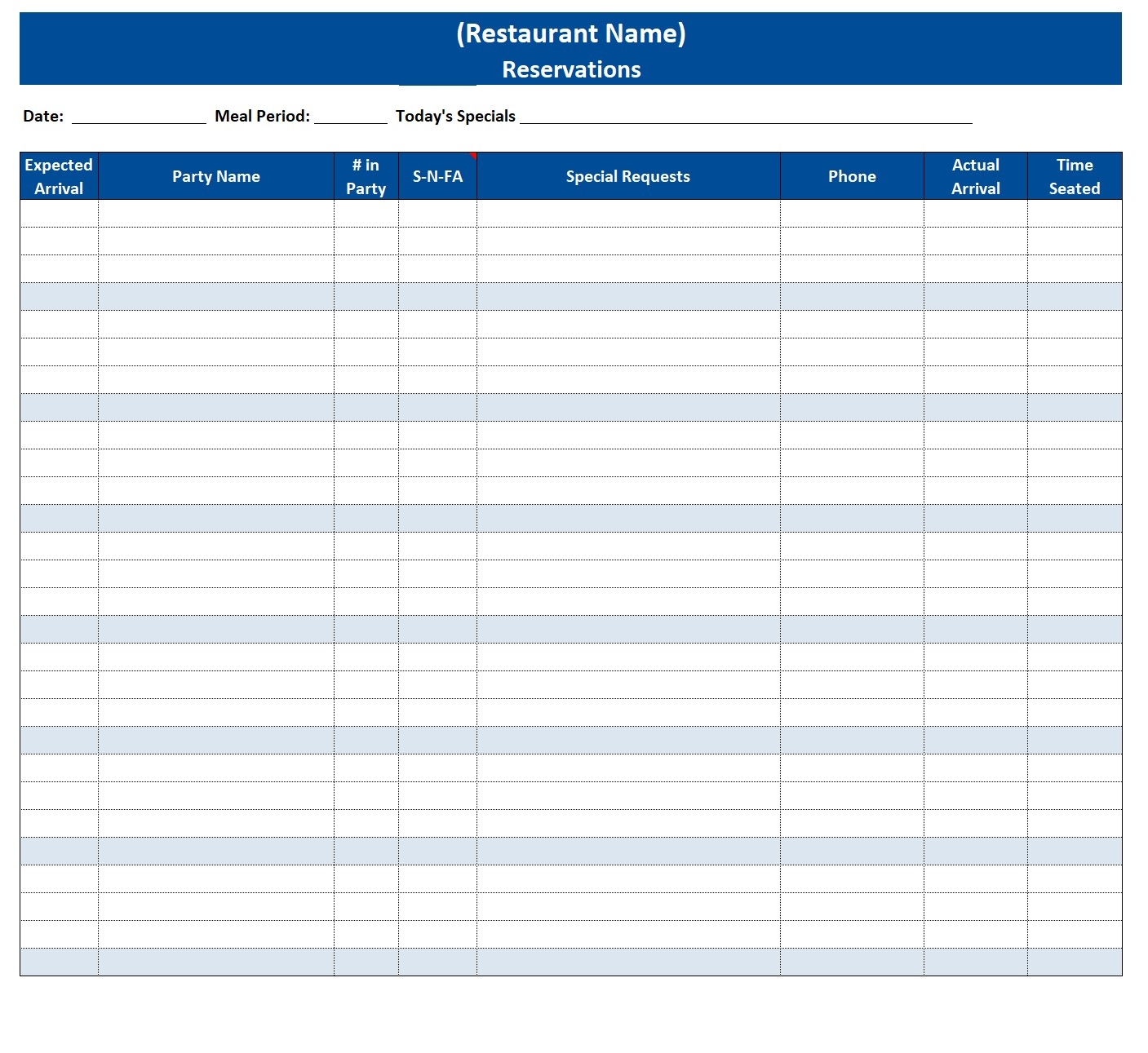
Task: Click the first shaded row under Expected Arrival
Action: click(57, 295)
